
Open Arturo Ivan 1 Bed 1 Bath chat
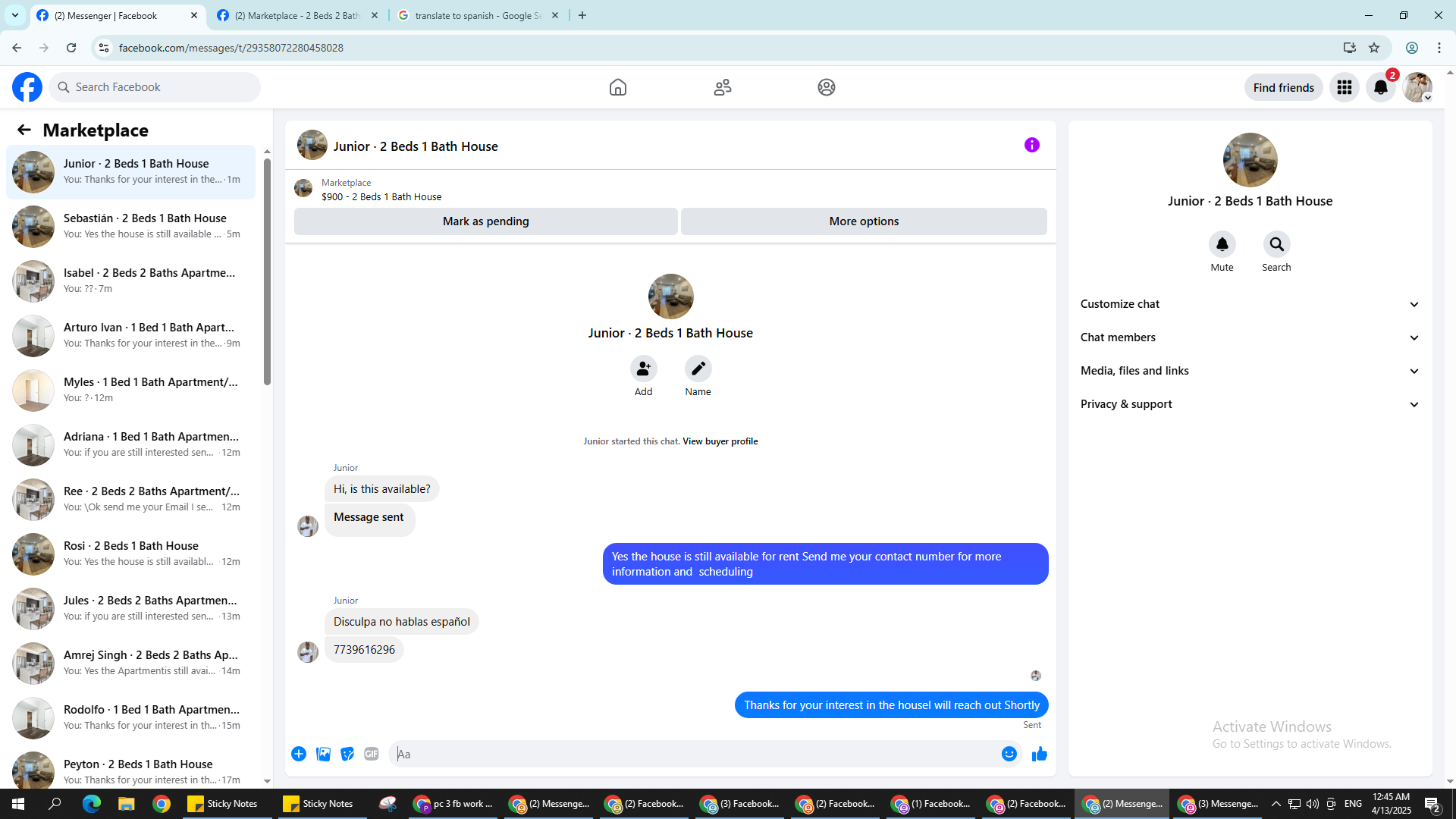131,335
